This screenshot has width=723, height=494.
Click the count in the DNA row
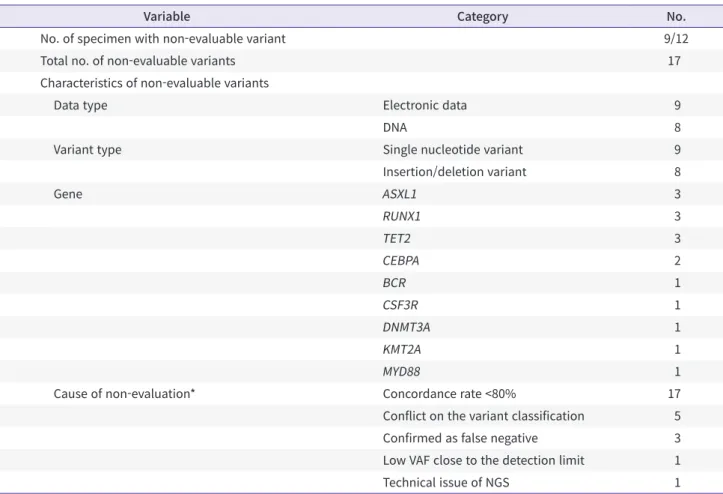pos(677,127)
